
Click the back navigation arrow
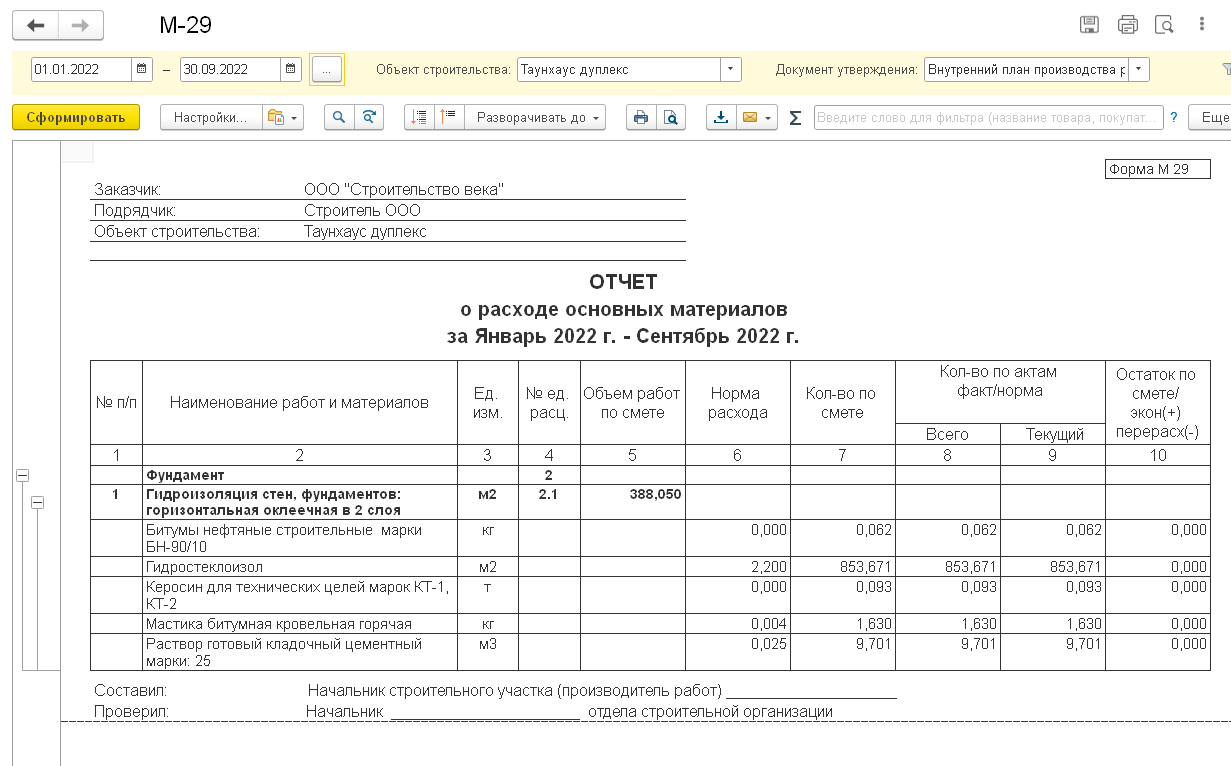coord(36,26)
